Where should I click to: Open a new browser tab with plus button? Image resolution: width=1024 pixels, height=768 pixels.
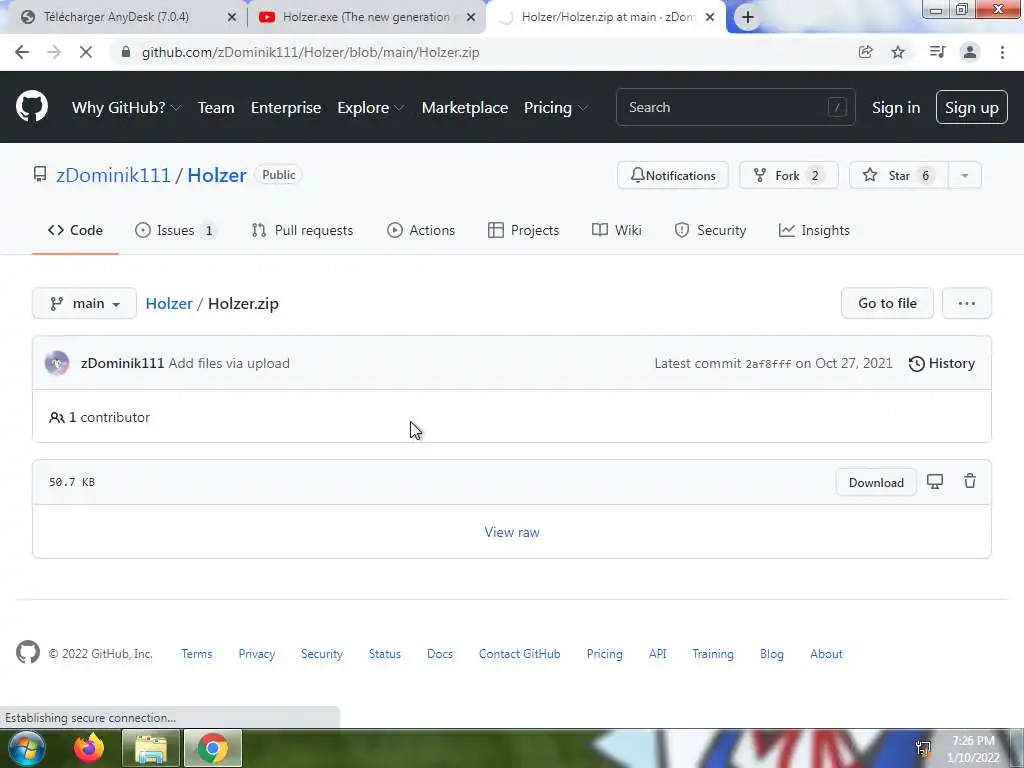click(748, 17)
